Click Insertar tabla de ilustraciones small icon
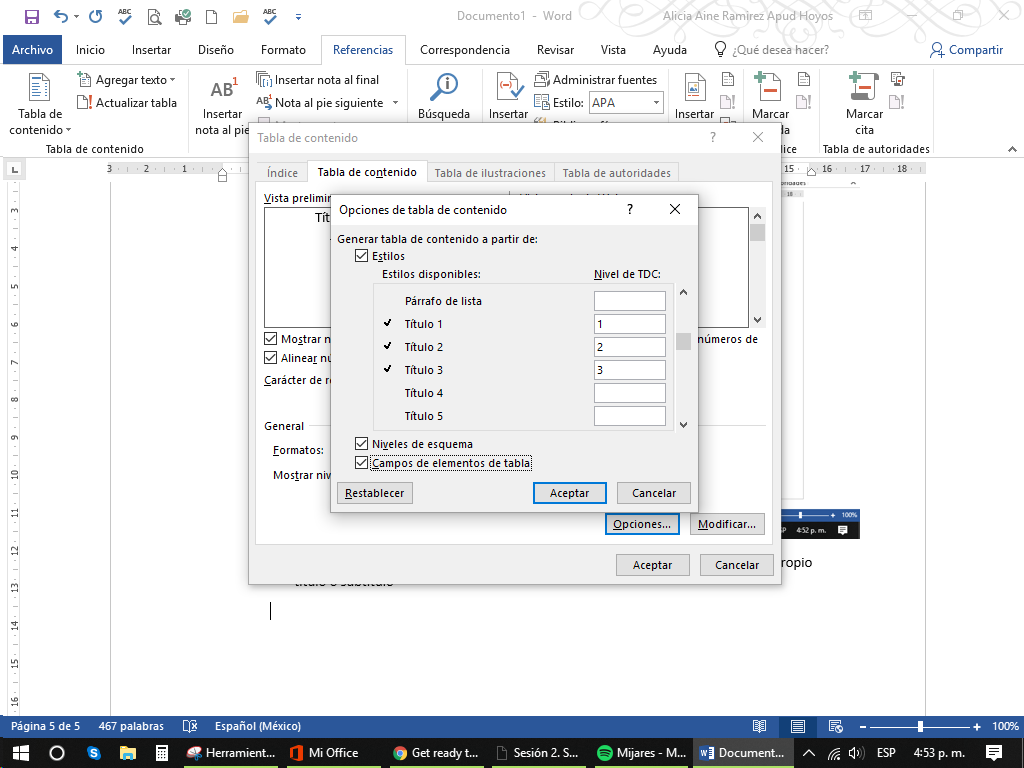 728,80
